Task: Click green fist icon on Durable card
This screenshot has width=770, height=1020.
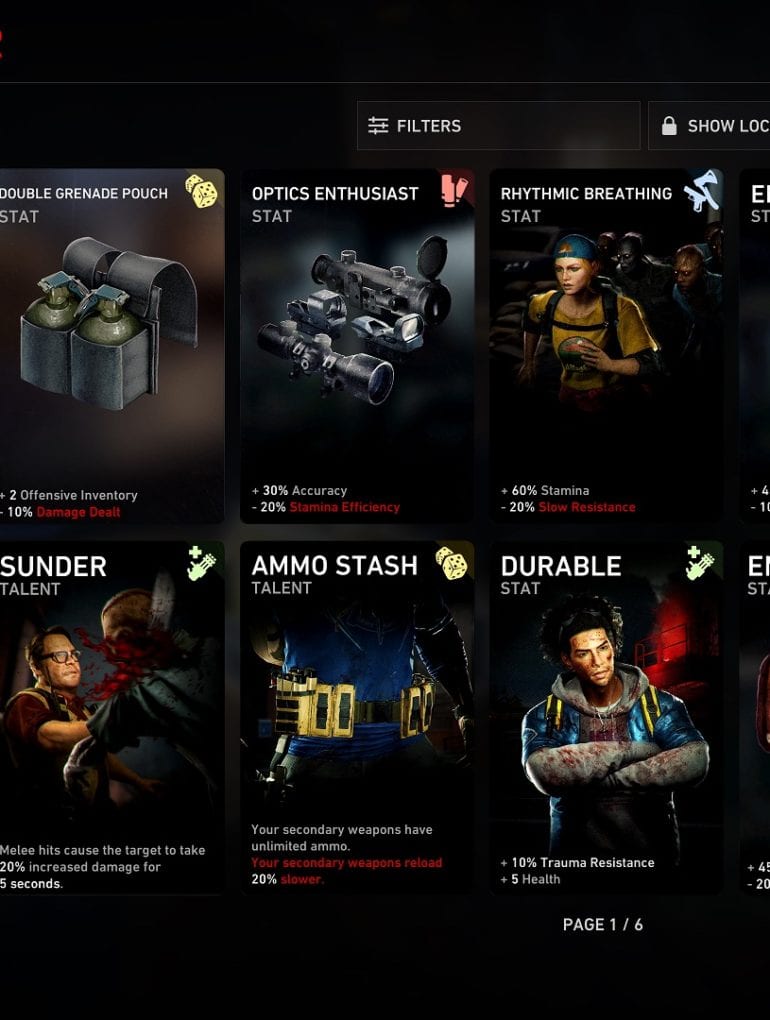Action: click(700, 563)
